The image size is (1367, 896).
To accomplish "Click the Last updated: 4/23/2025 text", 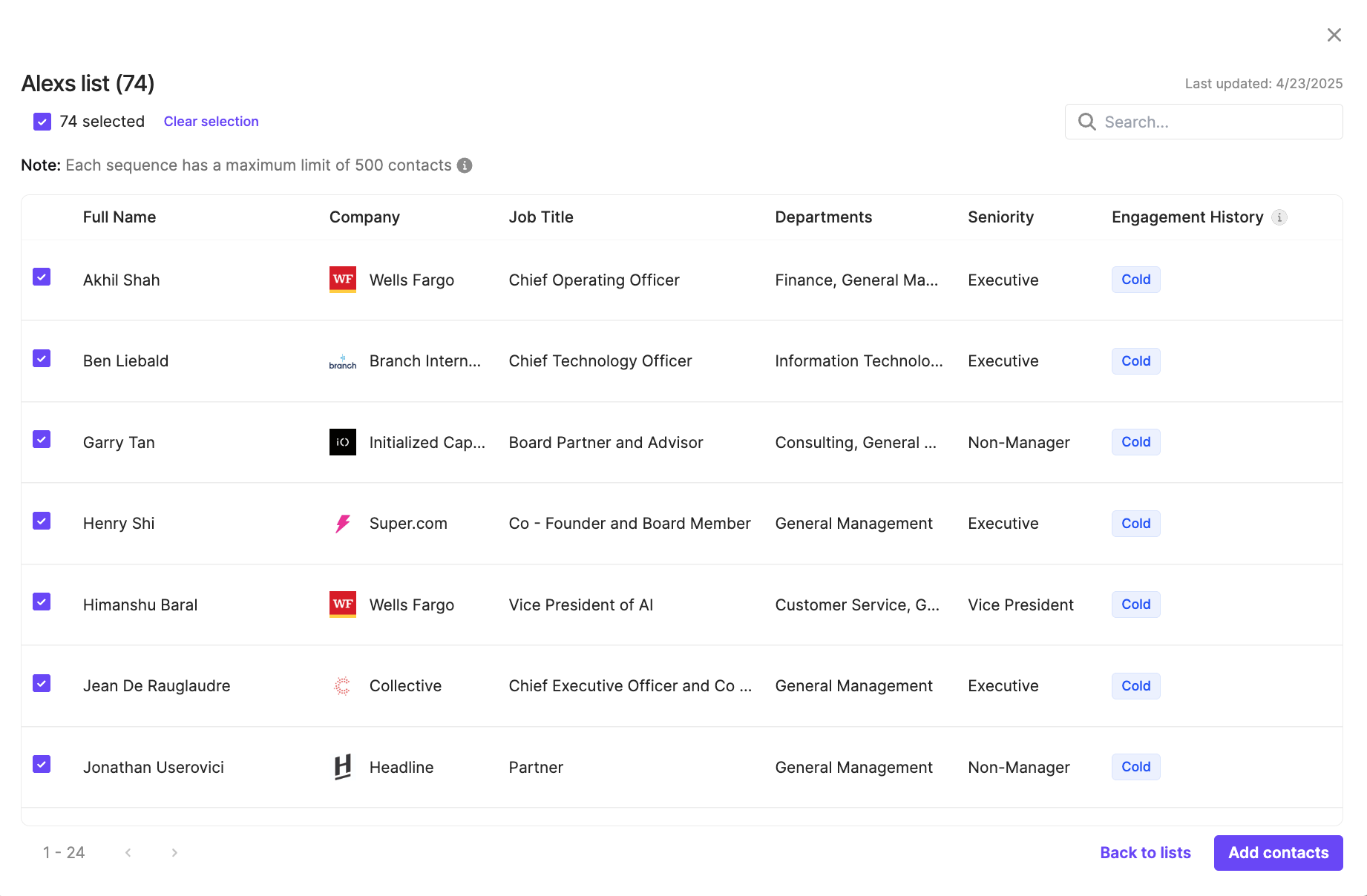I will point(1264,84).
